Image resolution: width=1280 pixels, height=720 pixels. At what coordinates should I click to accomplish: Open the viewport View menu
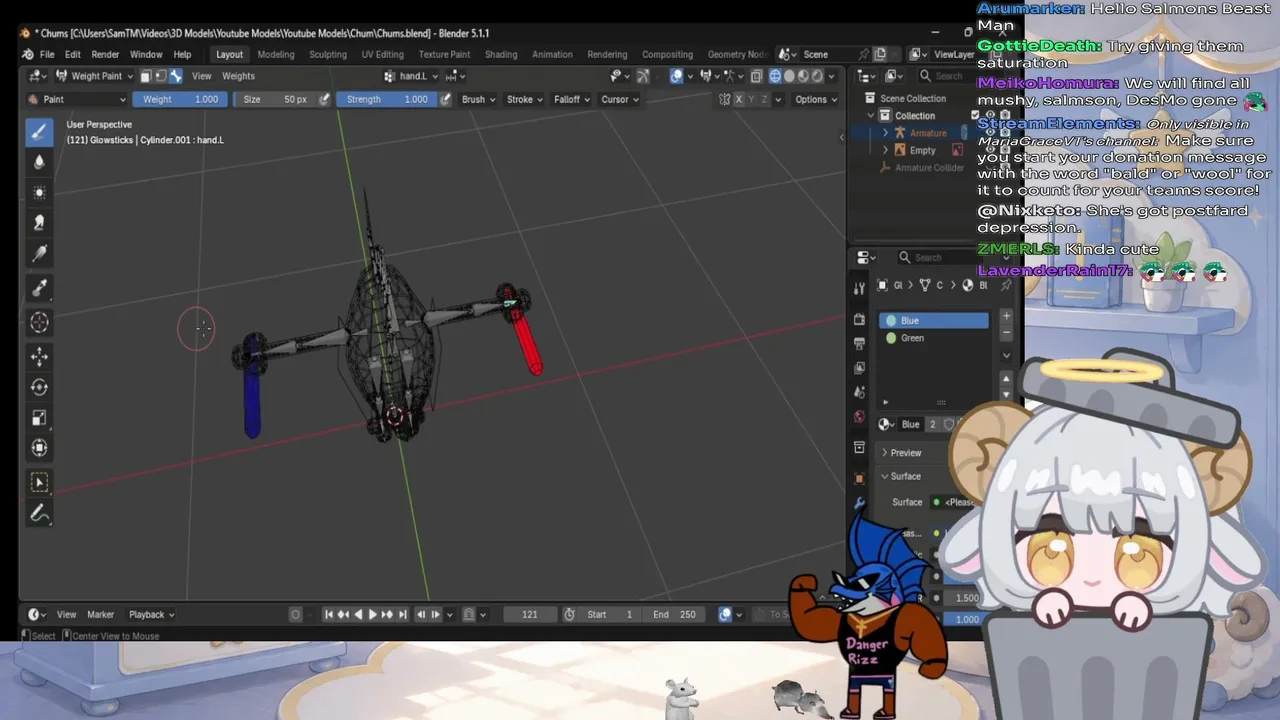coord(202,76)
